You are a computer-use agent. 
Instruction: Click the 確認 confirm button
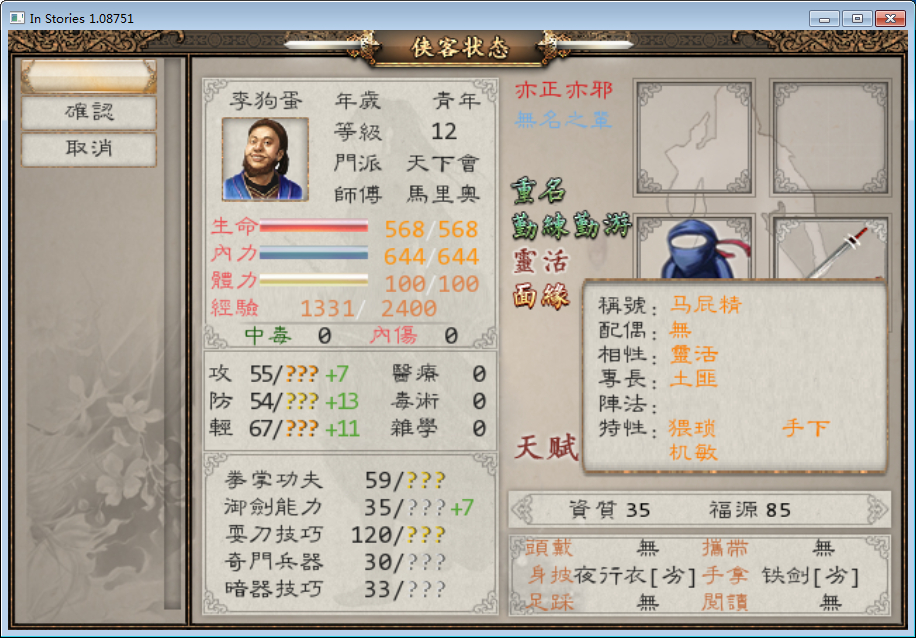tap(89, 112)
